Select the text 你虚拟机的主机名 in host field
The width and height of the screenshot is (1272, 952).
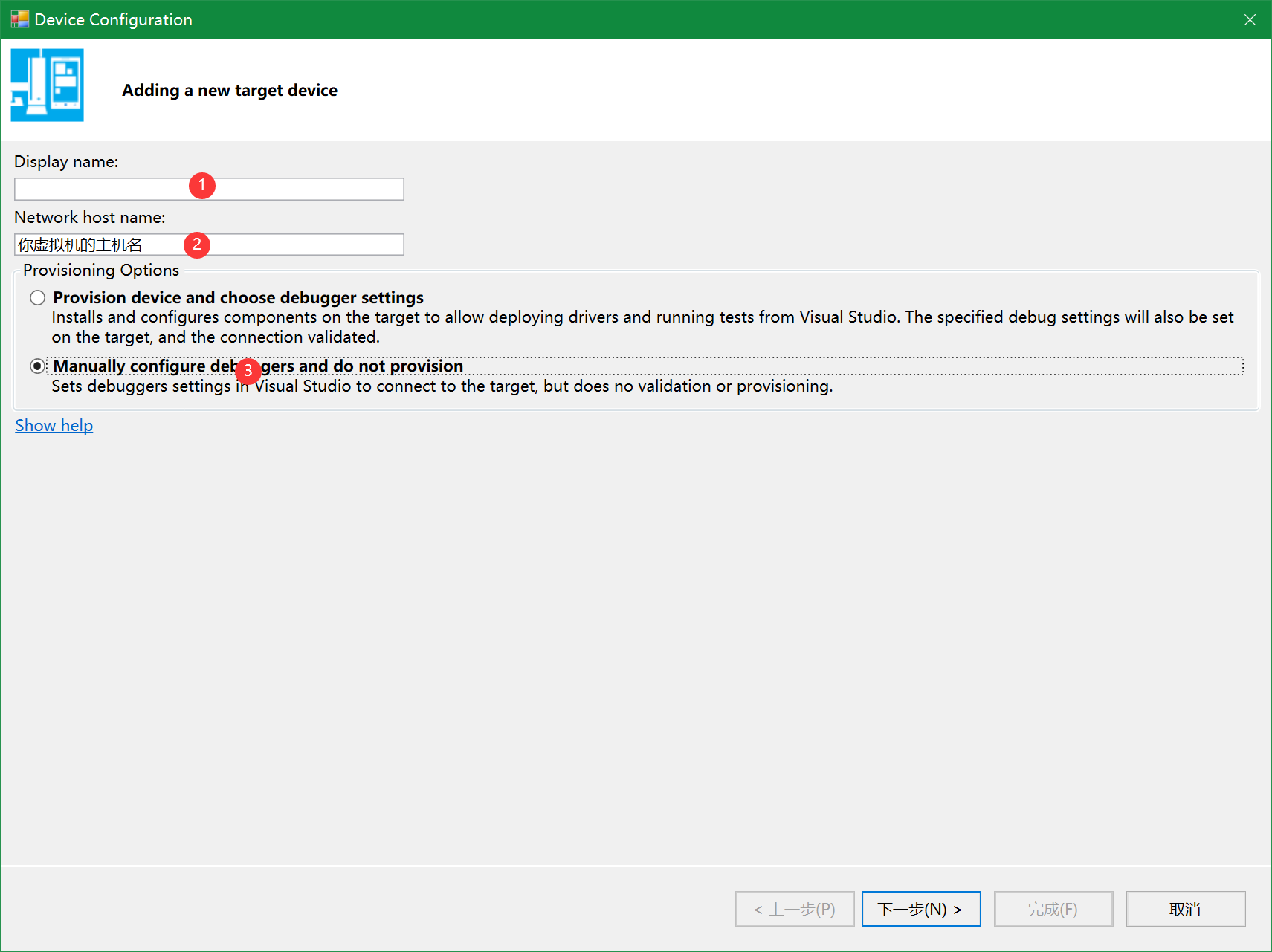click(x=84, y=244)
